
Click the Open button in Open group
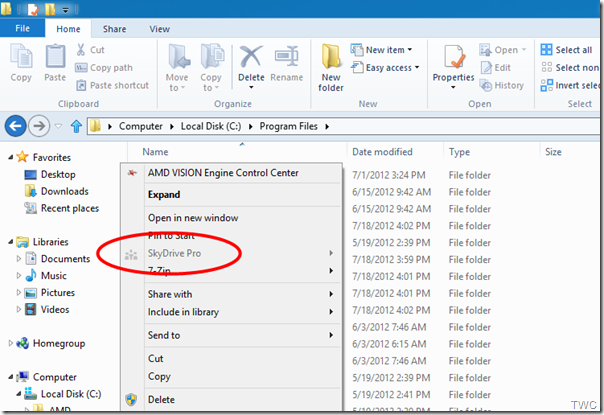coord(502,50)
